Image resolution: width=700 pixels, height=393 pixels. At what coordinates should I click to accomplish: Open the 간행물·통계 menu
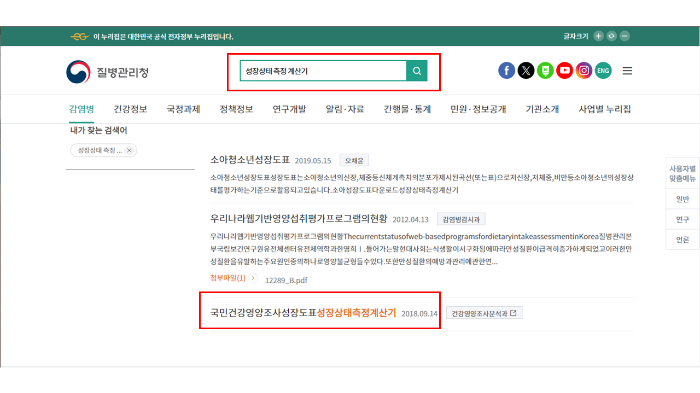(407, 109)
